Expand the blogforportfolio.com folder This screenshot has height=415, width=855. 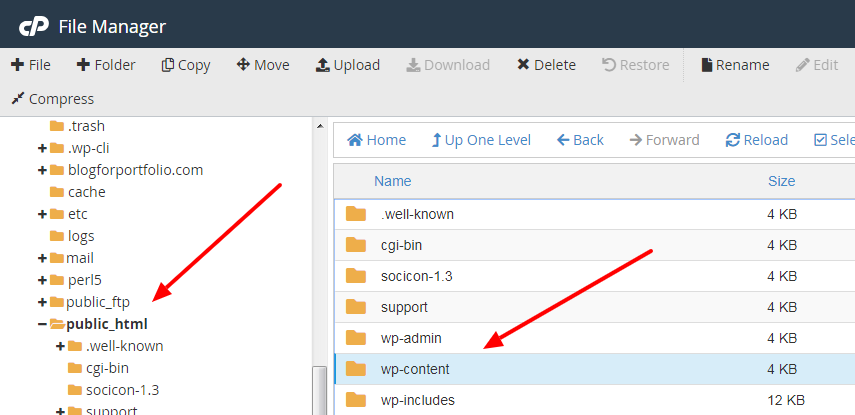tap(42, 170)
